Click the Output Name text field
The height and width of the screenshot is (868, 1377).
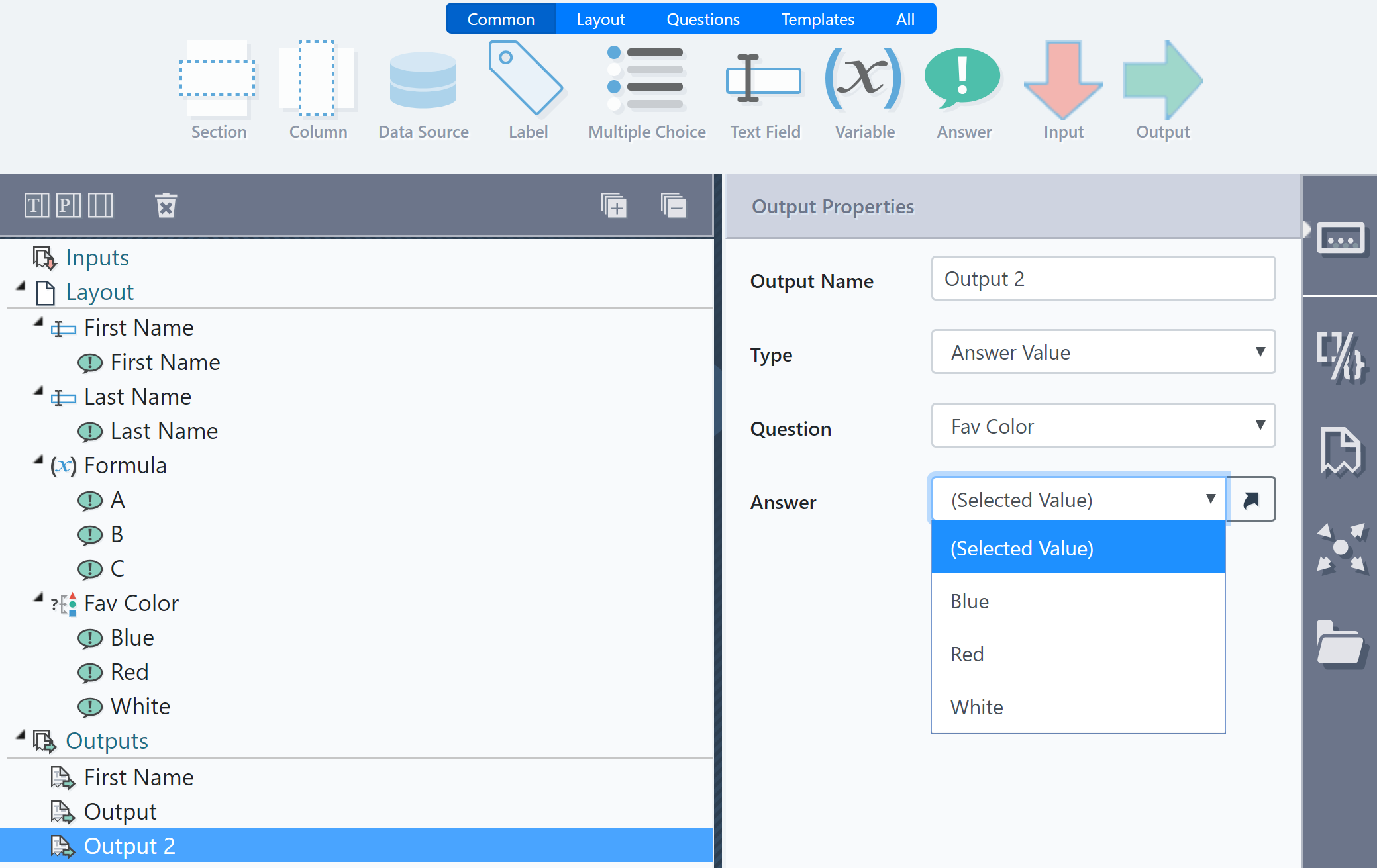click(1103, 279)
